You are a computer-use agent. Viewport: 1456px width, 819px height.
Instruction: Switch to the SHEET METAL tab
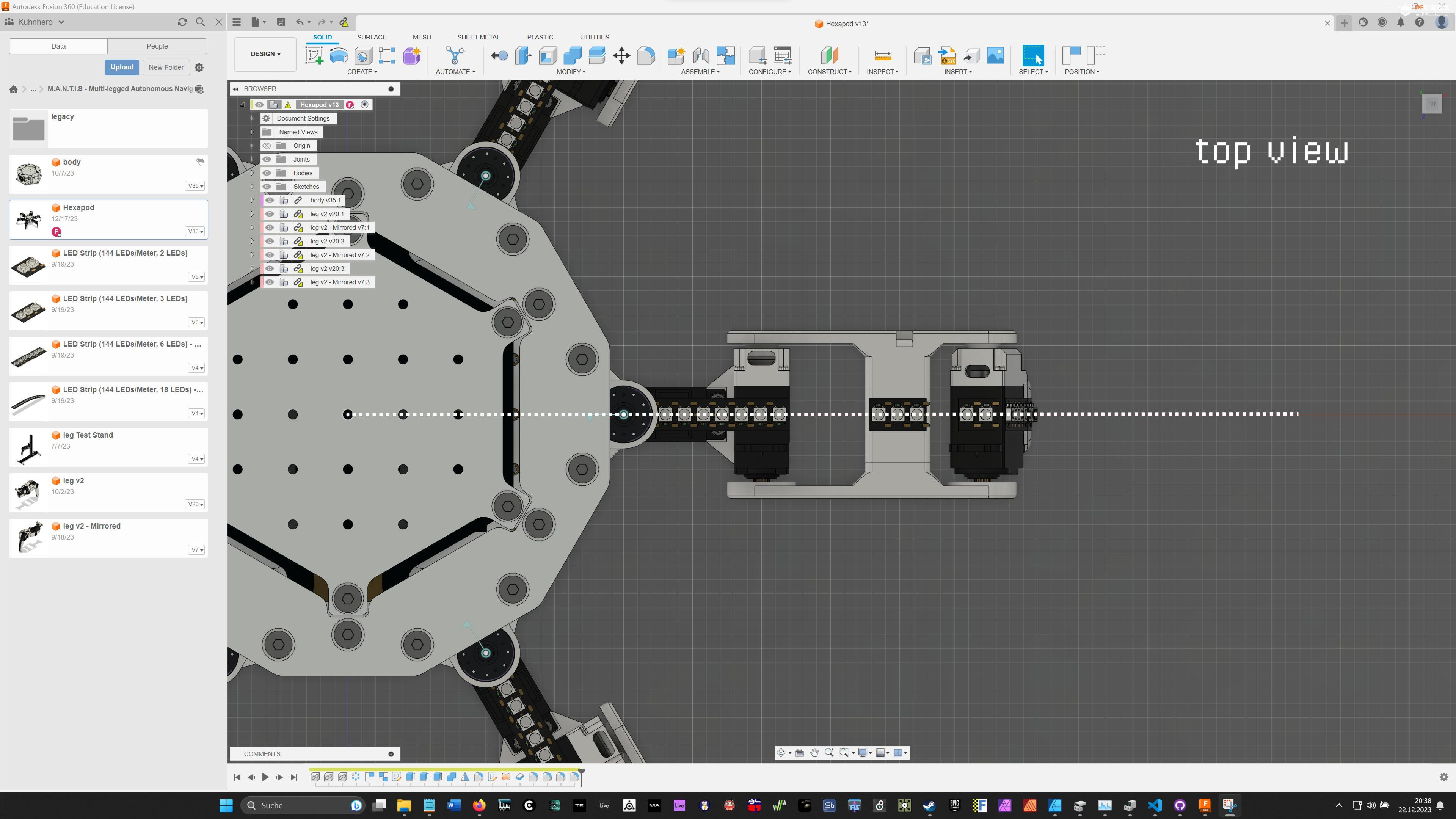[x=478, y=37]
